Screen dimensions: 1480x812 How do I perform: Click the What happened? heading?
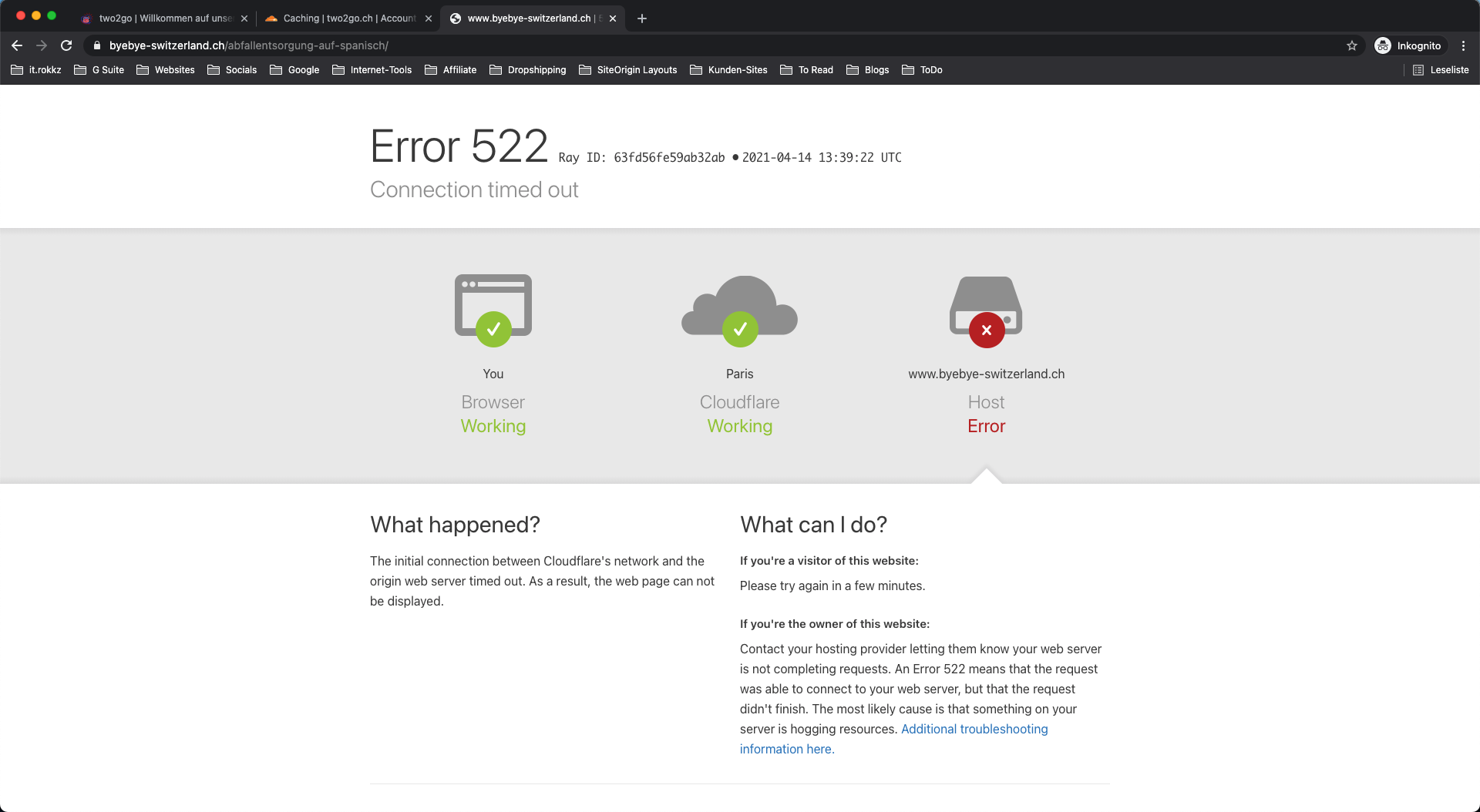(455, 525)
